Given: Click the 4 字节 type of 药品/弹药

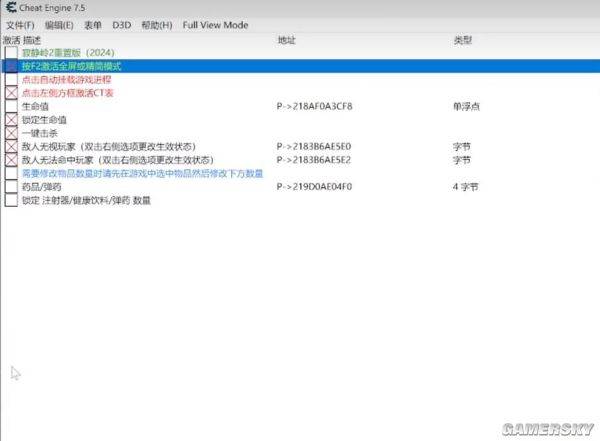Looking at the screenshot, I should pyautogui.click(x=466, y=187).
